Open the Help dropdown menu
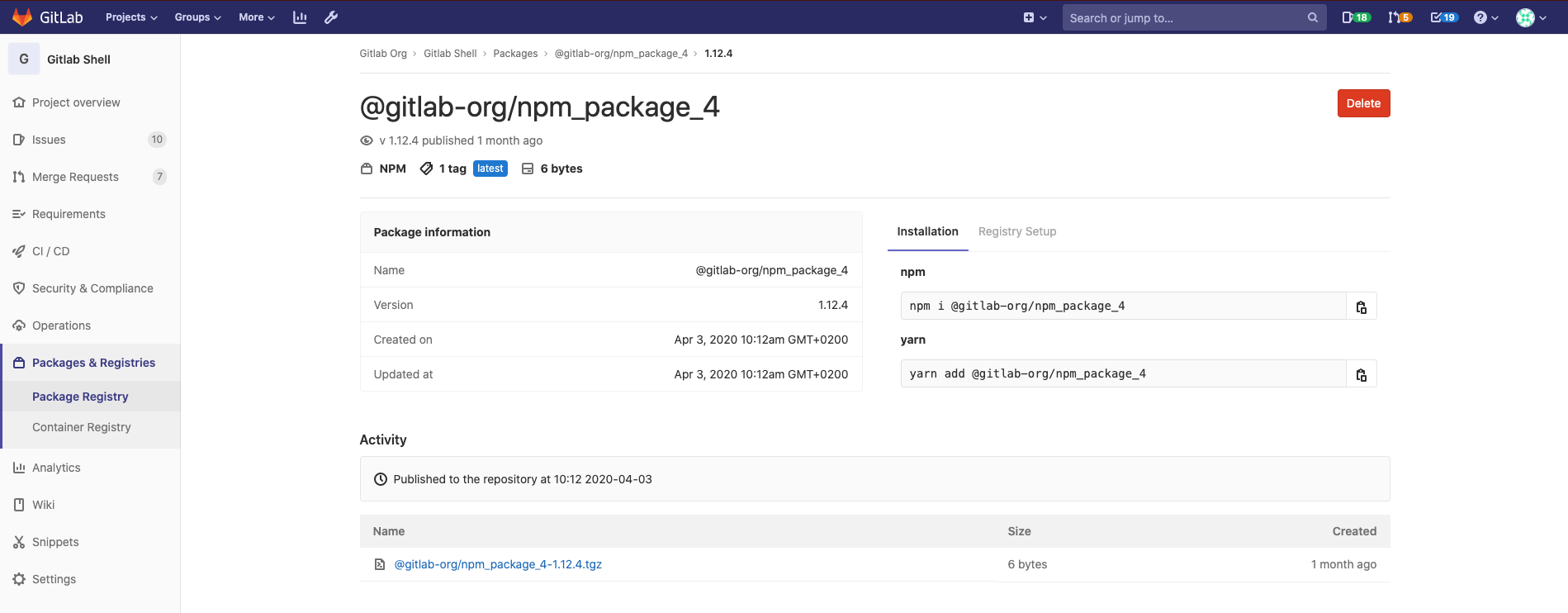This screenshot has height=613, width=1568. (1485, 17)
